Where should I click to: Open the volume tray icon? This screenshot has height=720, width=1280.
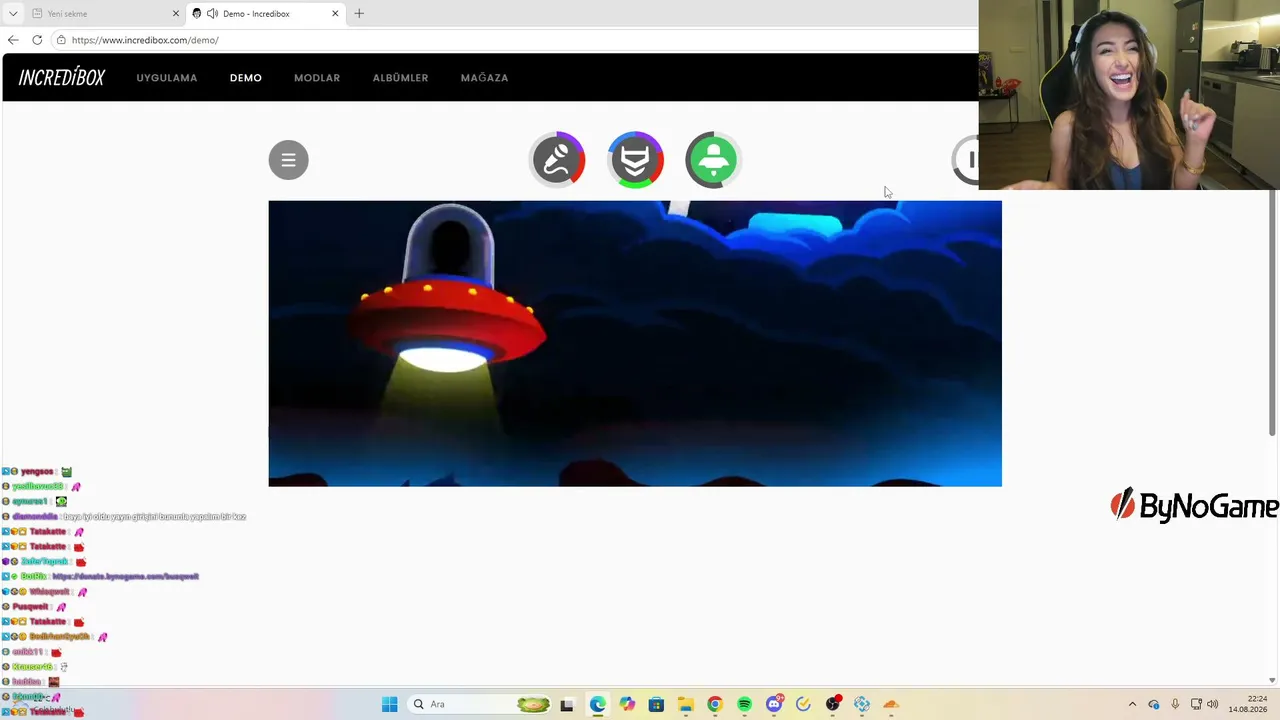pyautogui.click(x=1213, y=704)
